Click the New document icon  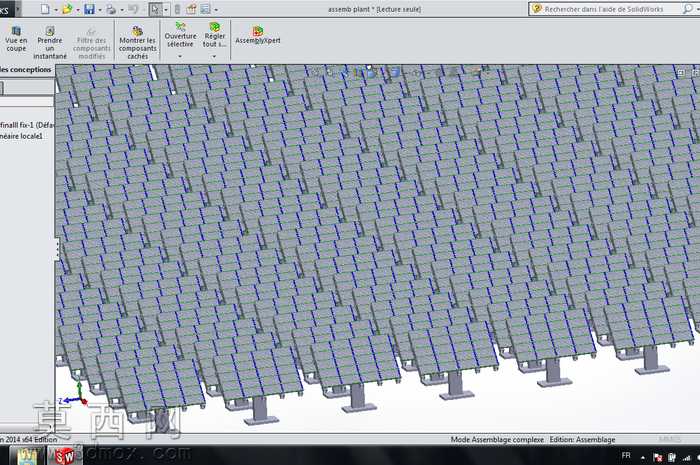(x=45, y=9)
